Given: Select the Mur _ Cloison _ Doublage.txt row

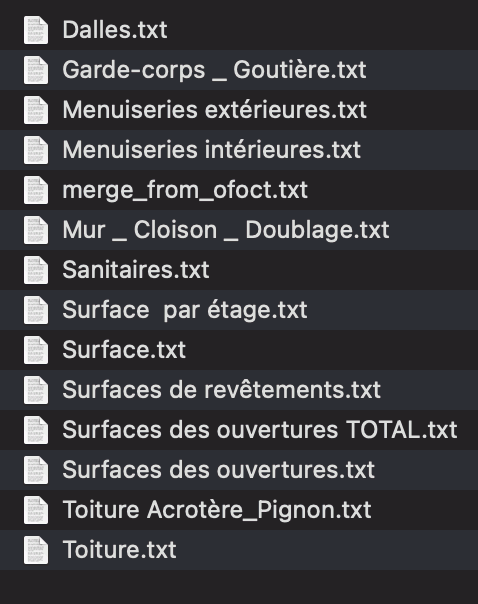Looking at the screenshot, I should [x=239, y=230].
